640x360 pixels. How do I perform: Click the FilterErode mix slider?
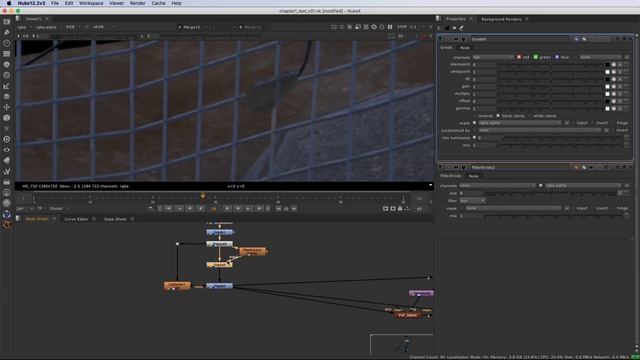[553, 216]
